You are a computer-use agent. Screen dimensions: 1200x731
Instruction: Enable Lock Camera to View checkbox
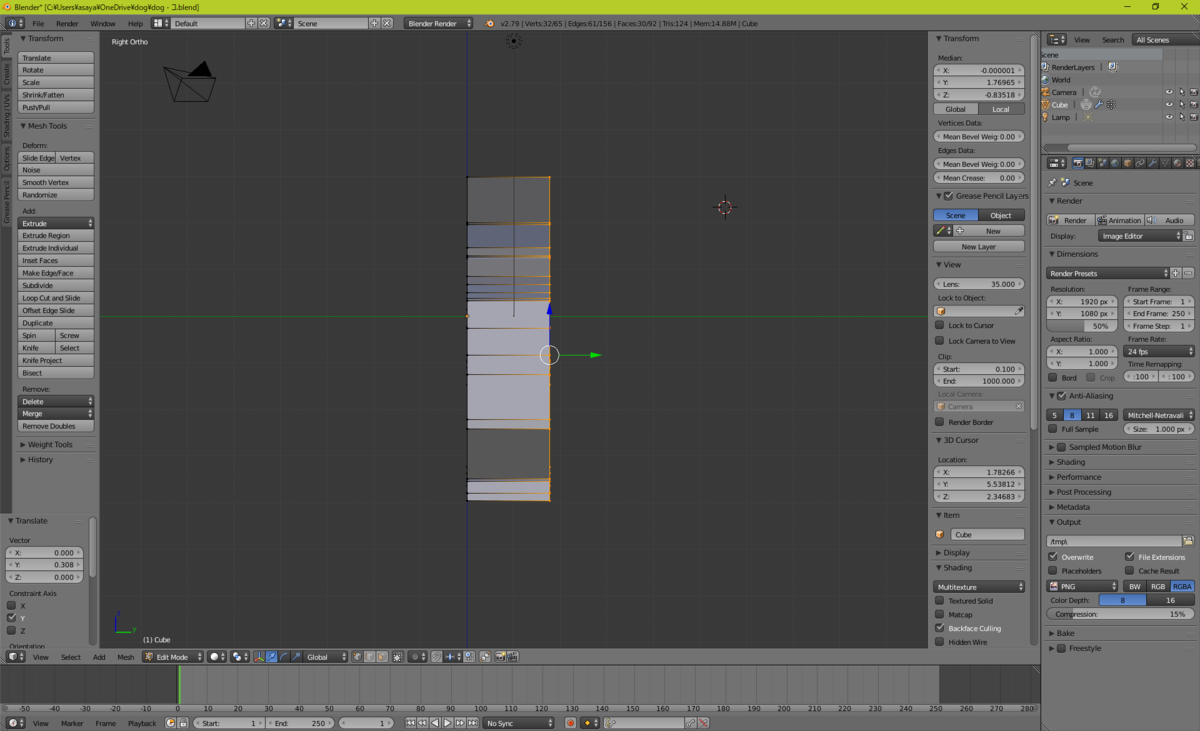pos(940,341)
